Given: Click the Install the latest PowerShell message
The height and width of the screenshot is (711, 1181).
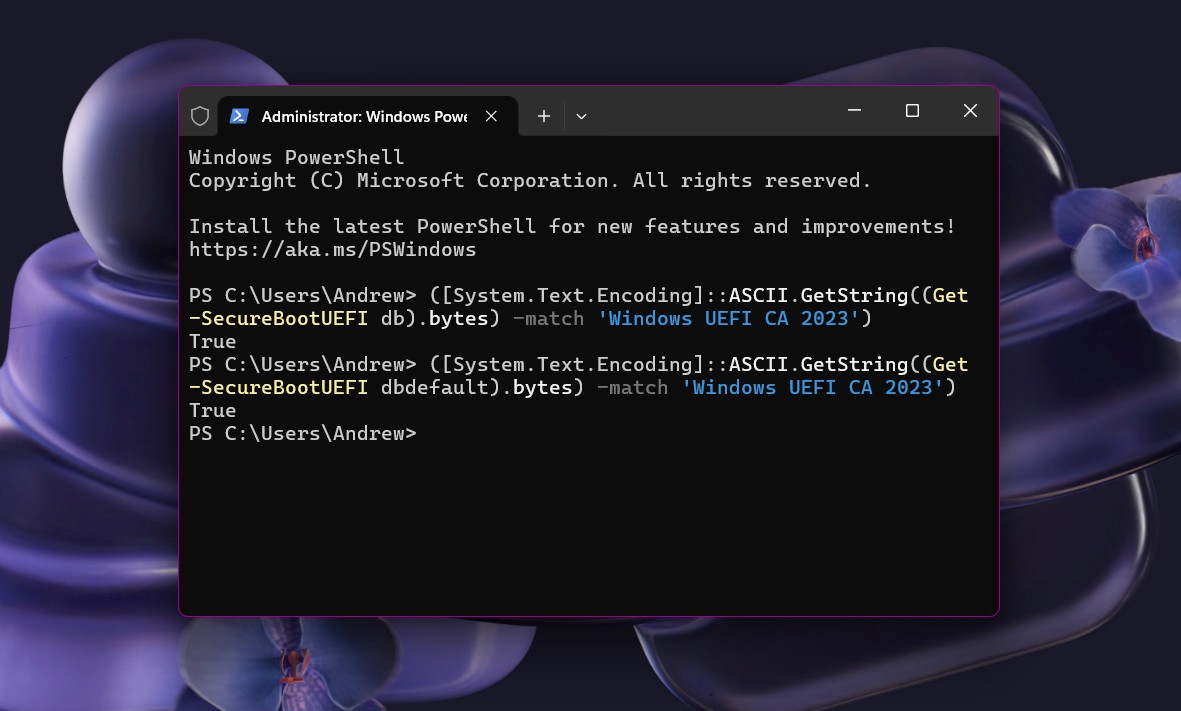Looking at the screenshot, I should (570, 226).
